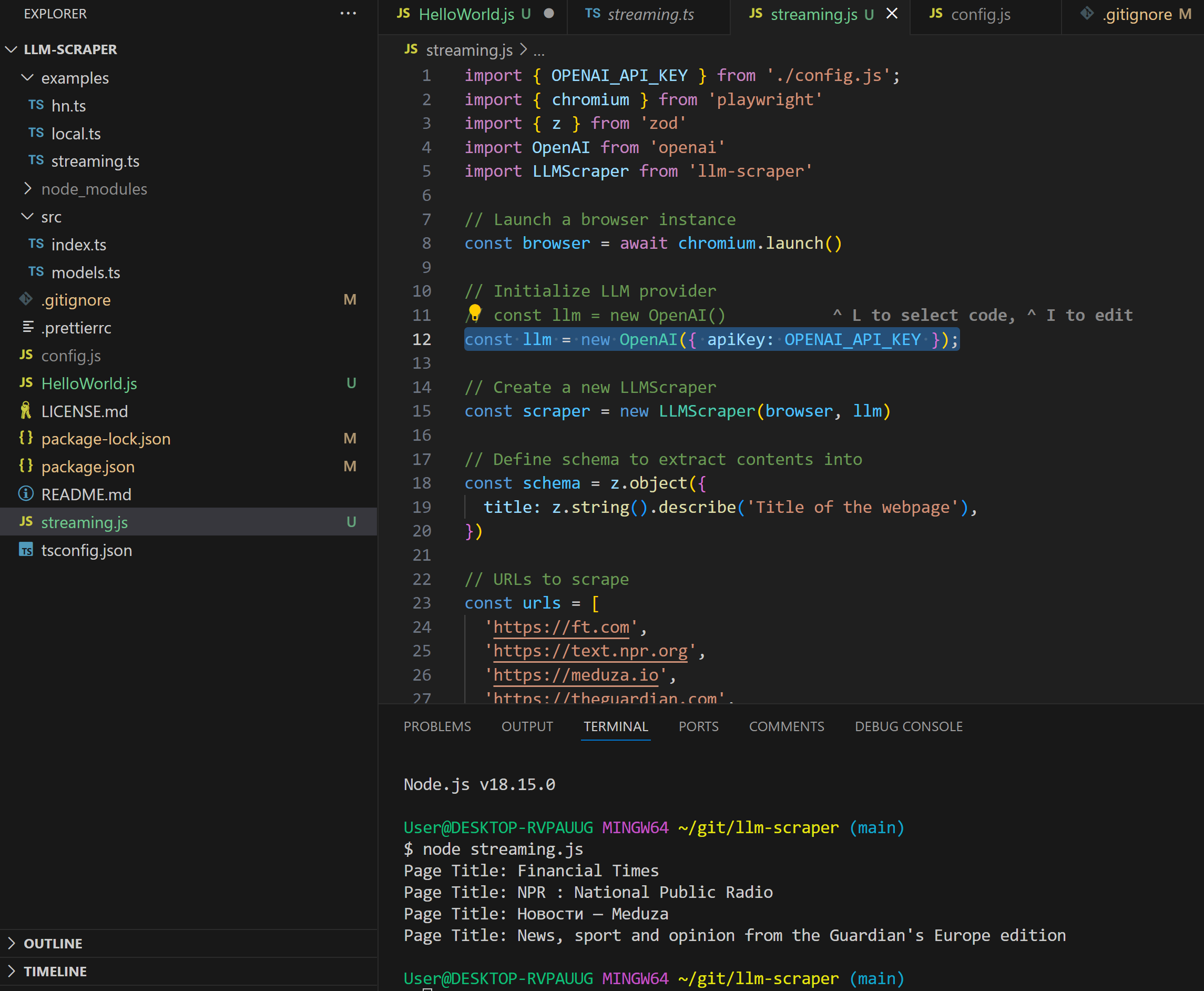Click the braces icon beside package.json

click(26, 466)
